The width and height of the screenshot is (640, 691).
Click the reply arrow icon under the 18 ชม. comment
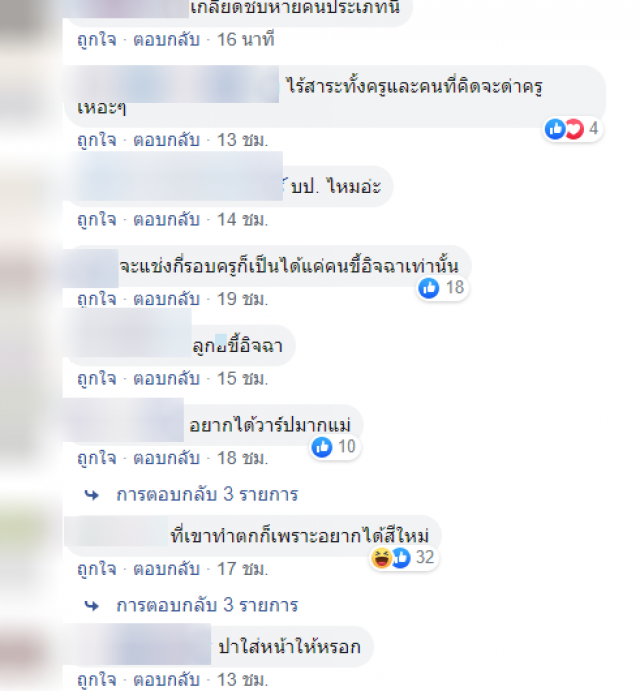click(x=92, y=495)
